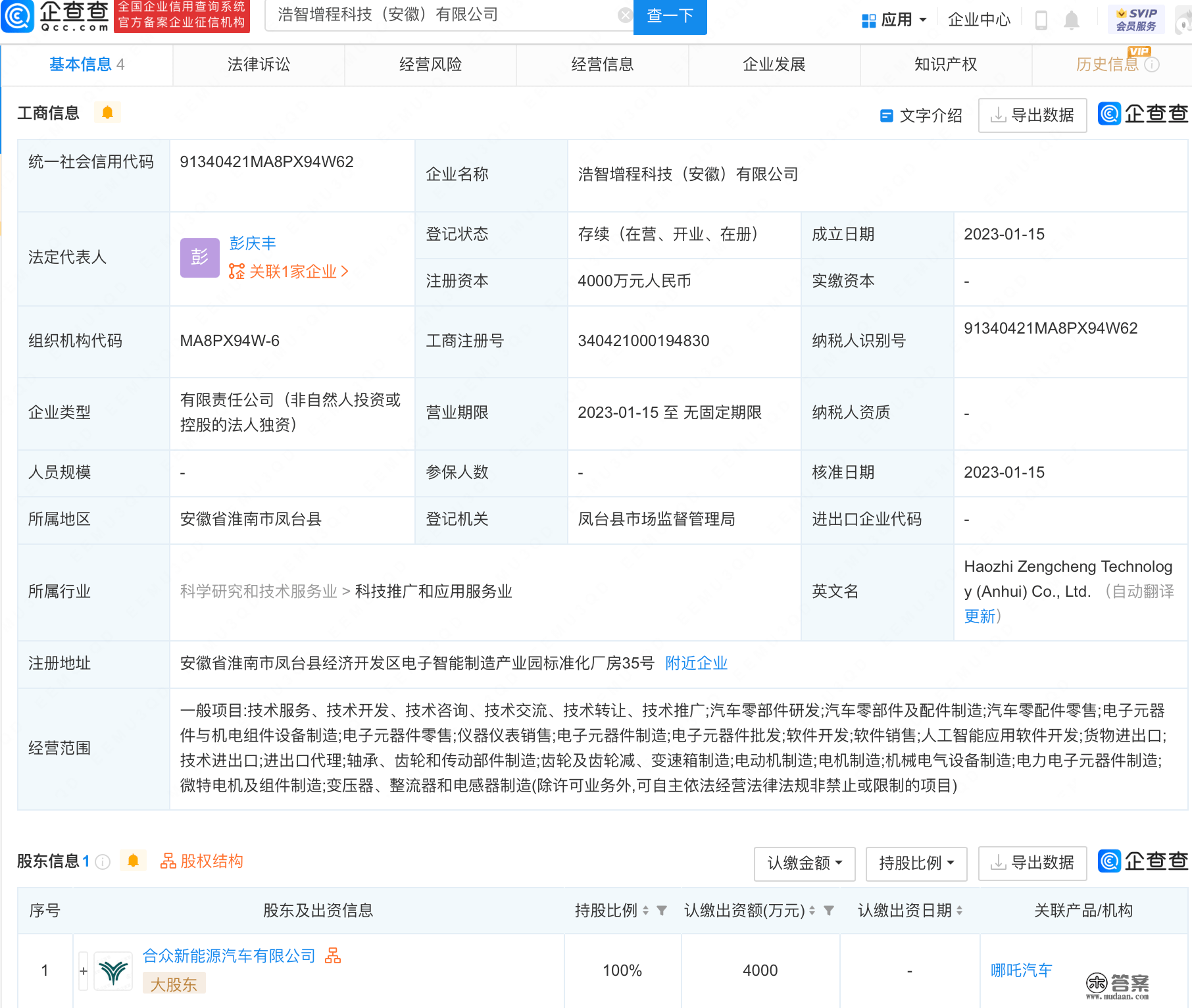The image size is (1192, 1008).
Task: Select 工商注册号 340421000194830
Action: point(643,341)
